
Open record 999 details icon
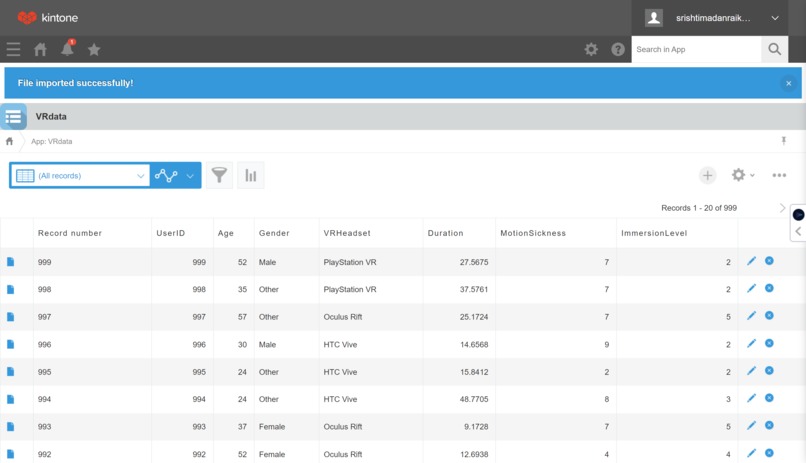point(10,262)
